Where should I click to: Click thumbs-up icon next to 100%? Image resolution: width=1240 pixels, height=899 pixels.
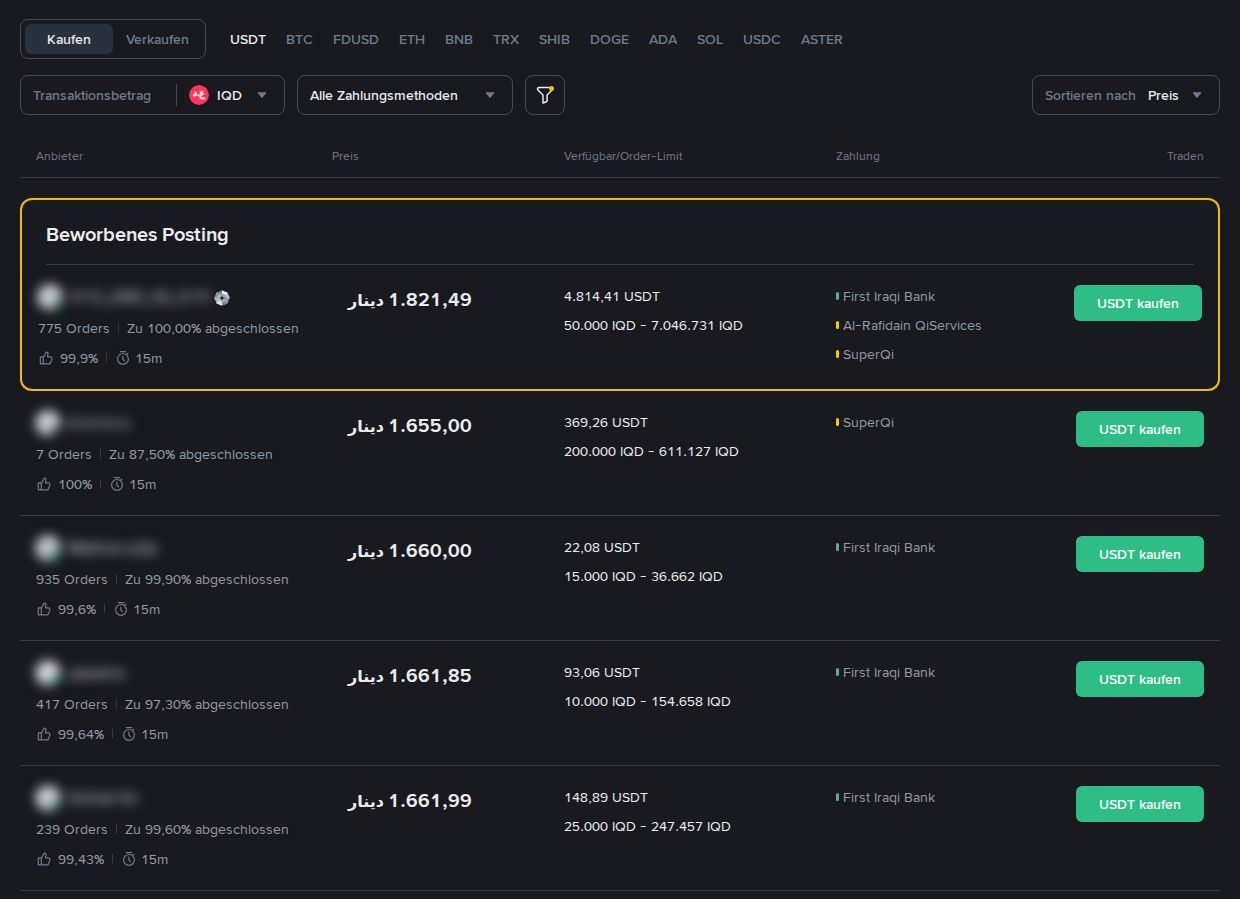click(44, 484)
